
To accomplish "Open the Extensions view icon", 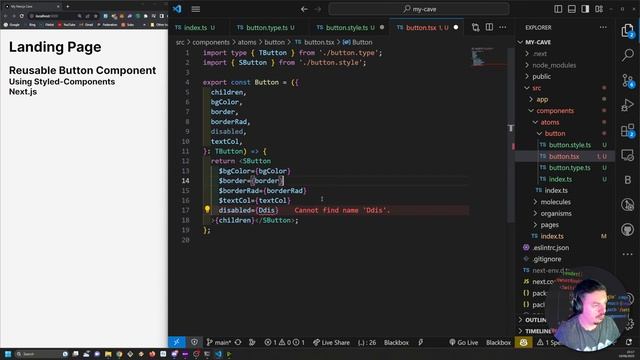I will [x=627, y=130].
